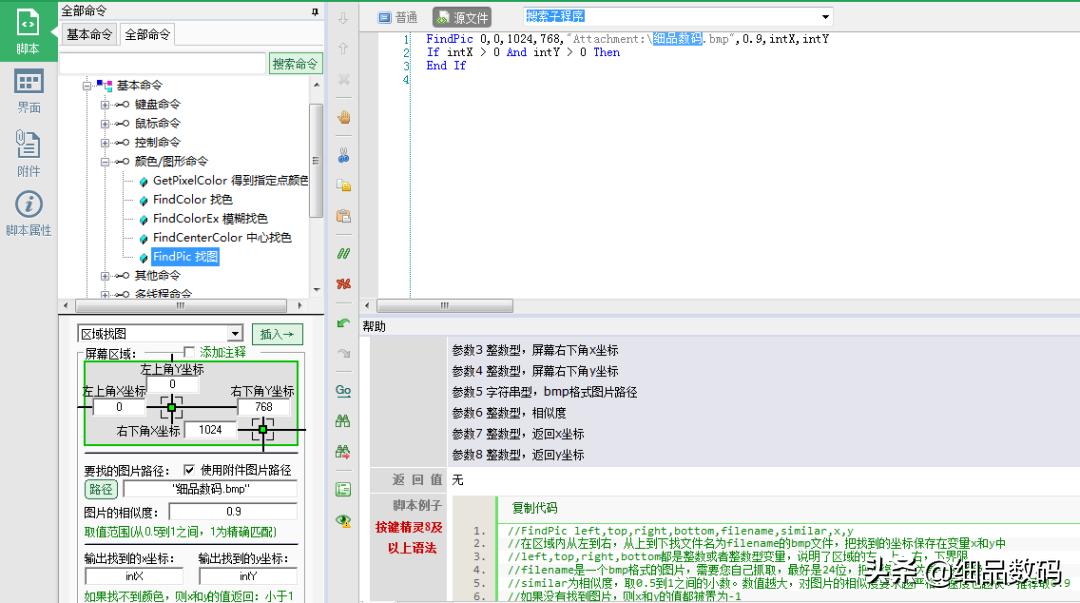The height and width of the screenshot is (603, 1080).
Task: Switch to the 基本命令 tab
Action: point(89,35)
